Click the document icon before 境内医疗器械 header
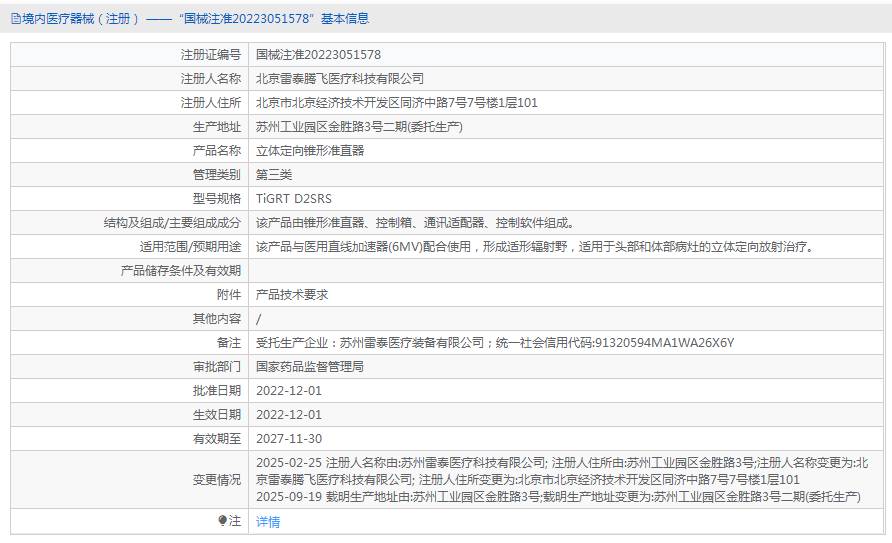This screenshot has height=543, width=892. click(x=16, y=19)
